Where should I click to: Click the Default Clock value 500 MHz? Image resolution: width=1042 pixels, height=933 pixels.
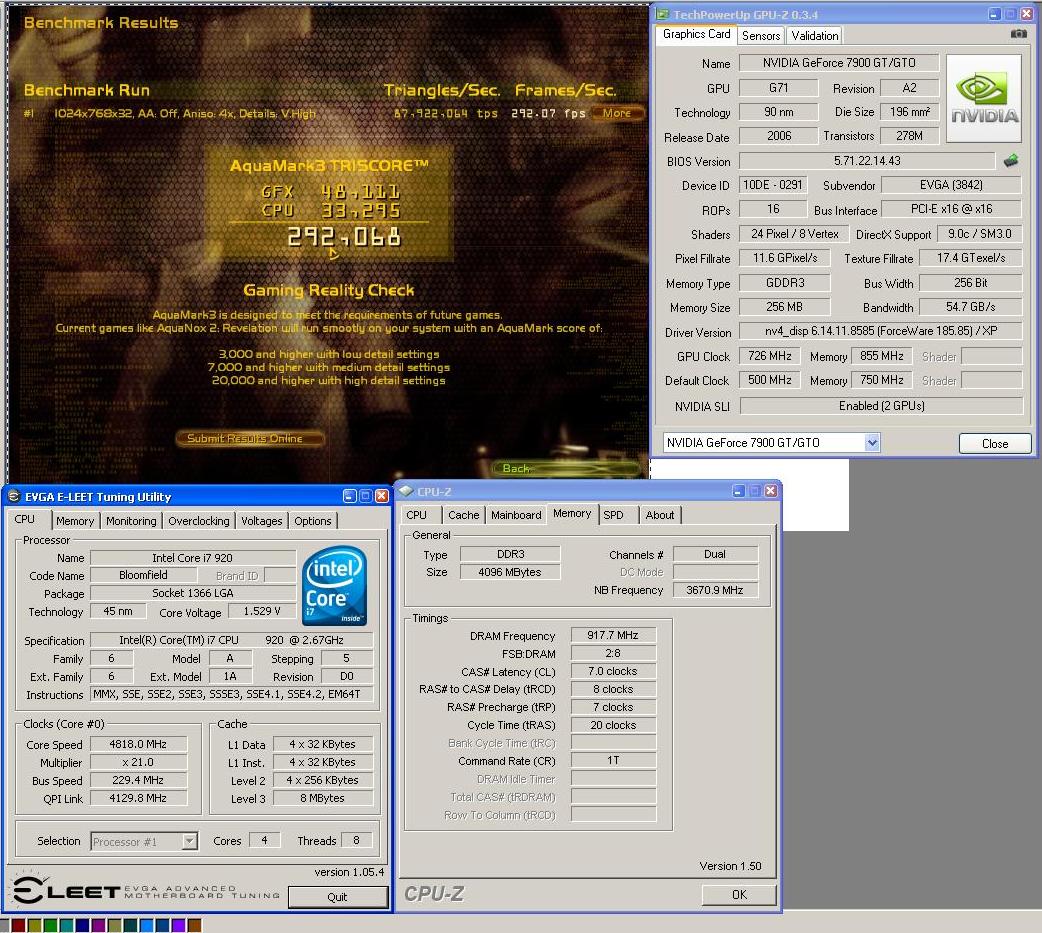coord(770,380)
